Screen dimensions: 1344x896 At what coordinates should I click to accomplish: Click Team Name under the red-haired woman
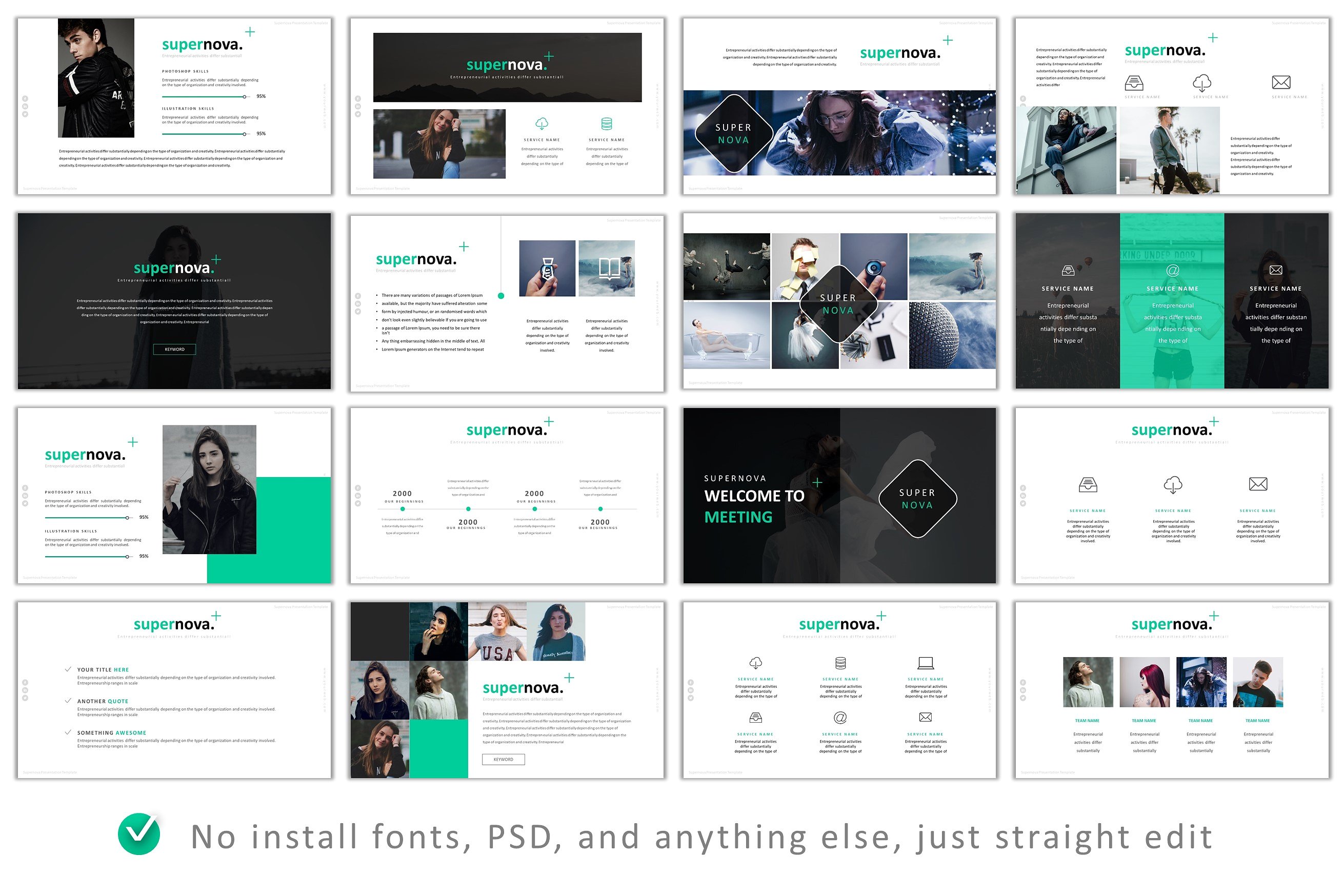click(x=1144, y=721)
